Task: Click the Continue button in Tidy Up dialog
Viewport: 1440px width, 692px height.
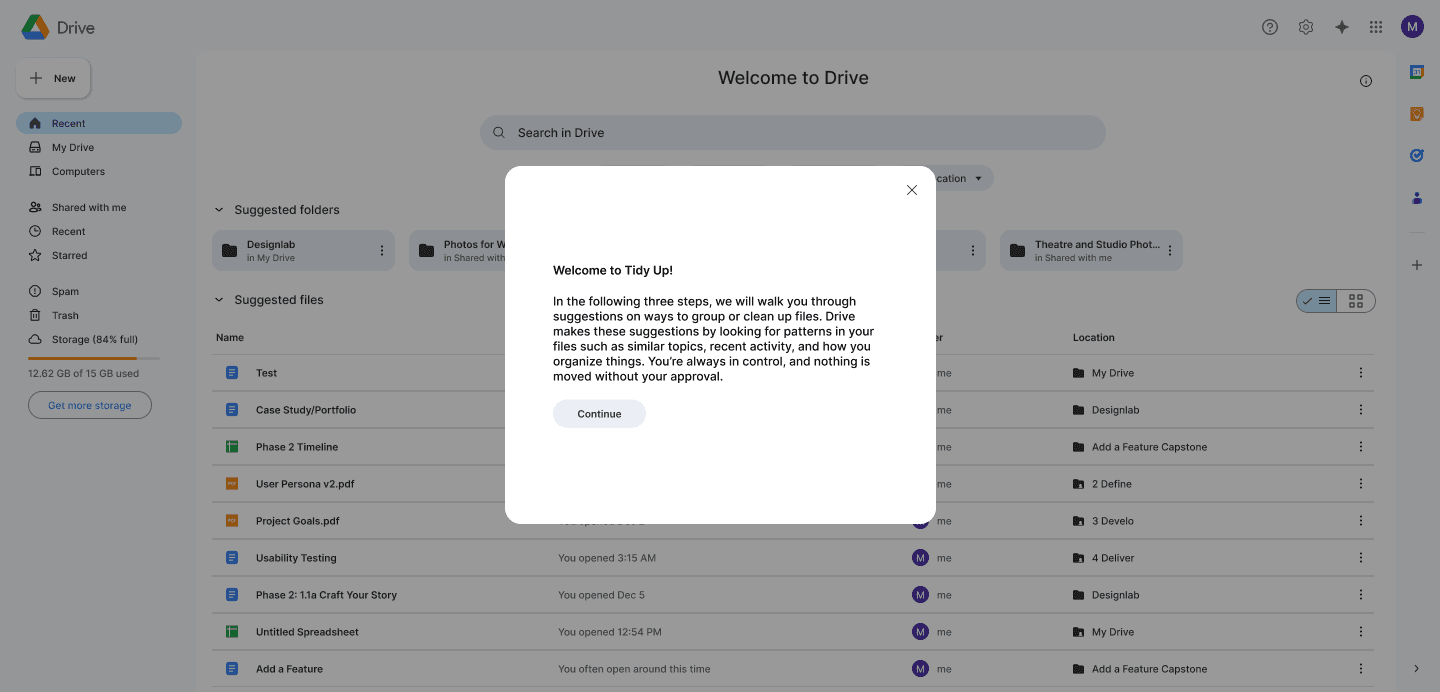Action: [x=599, y=414]
